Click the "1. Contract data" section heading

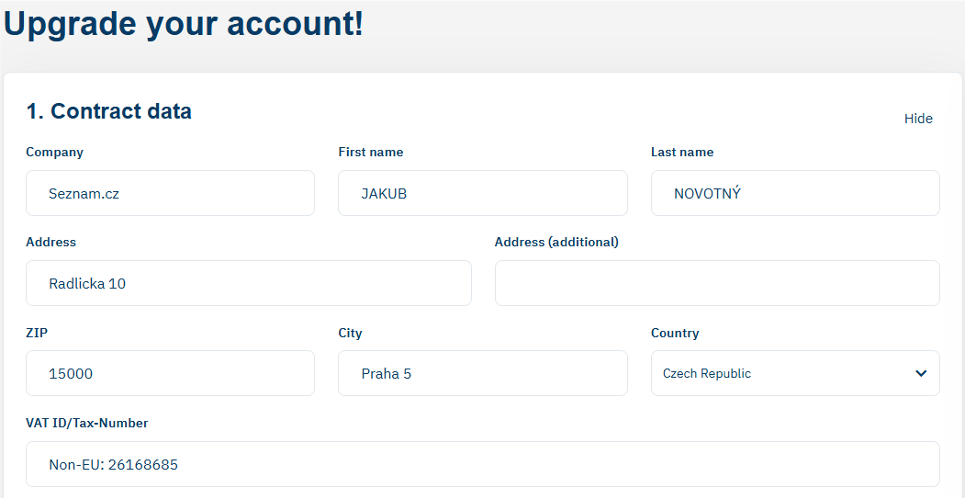[x=109, y=111]
